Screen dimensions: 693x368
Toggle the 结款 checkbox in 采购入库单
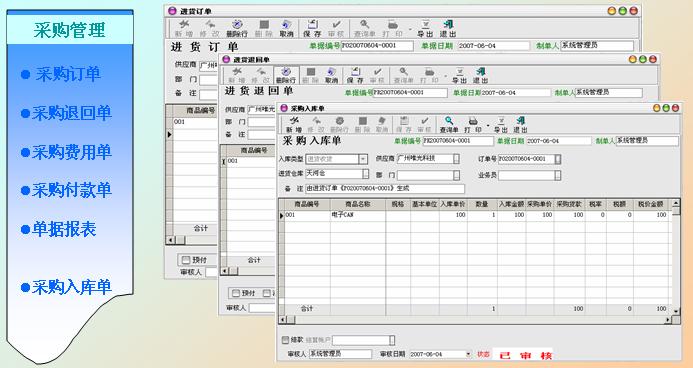coord(286,340)
